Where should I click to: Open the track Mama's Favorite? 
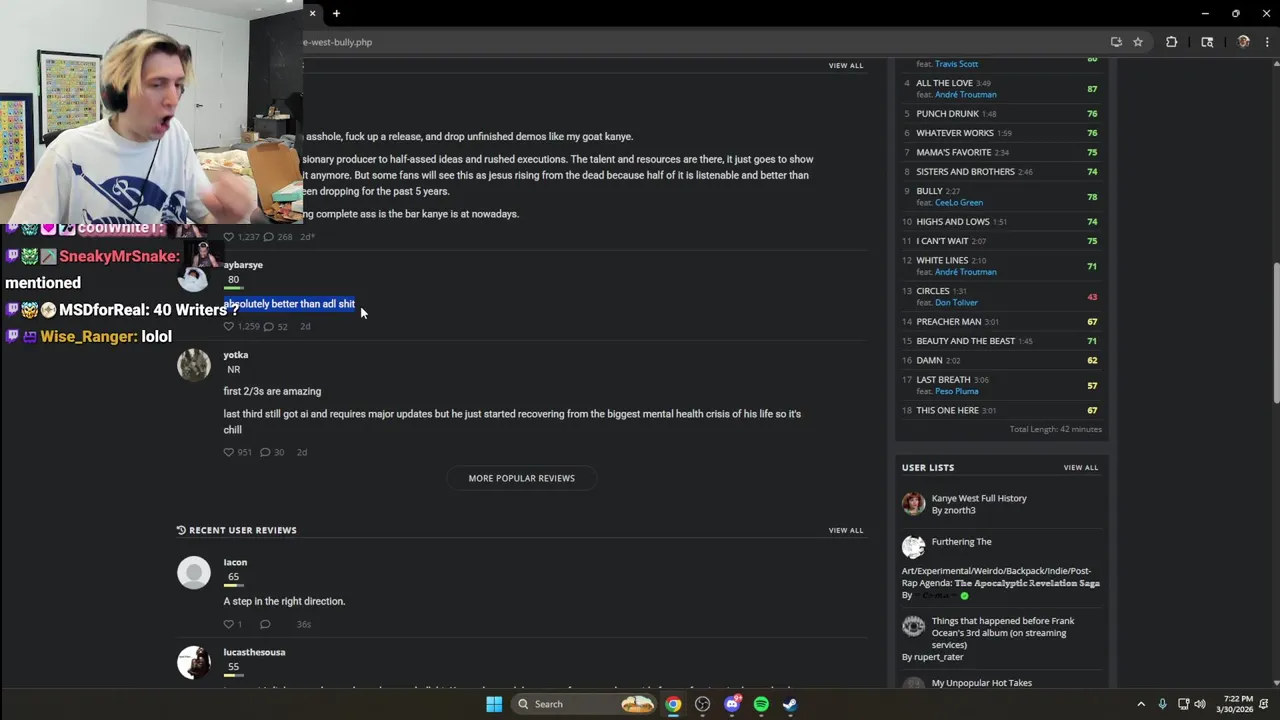954,152
